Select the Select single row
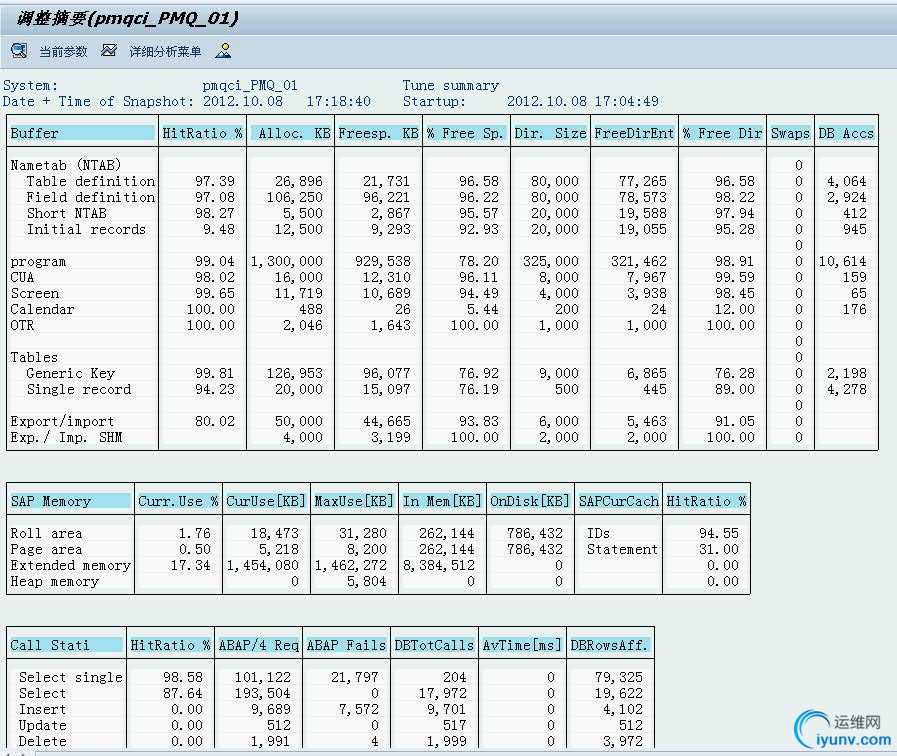Viewport: 897px width, 756px height. point(330,678)
